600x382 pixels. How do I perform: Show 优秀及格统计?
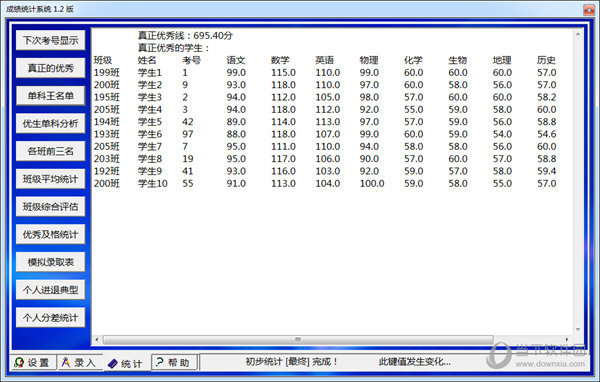pos(51,235)
